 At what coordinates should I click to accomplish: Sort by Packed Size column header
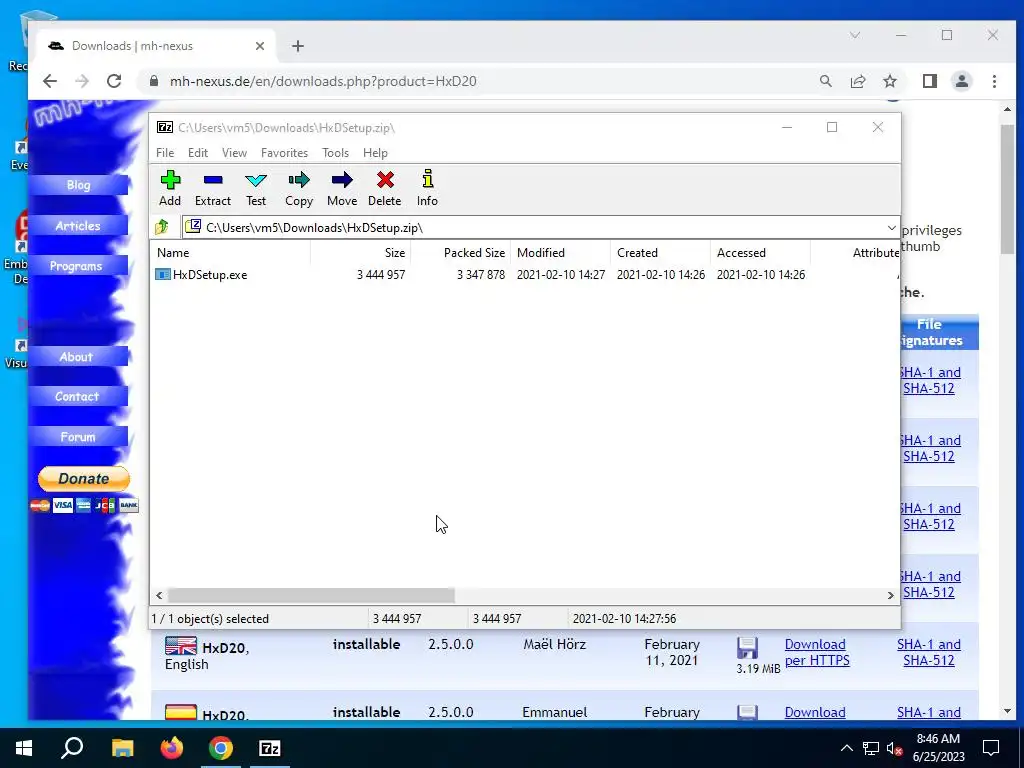460,253
